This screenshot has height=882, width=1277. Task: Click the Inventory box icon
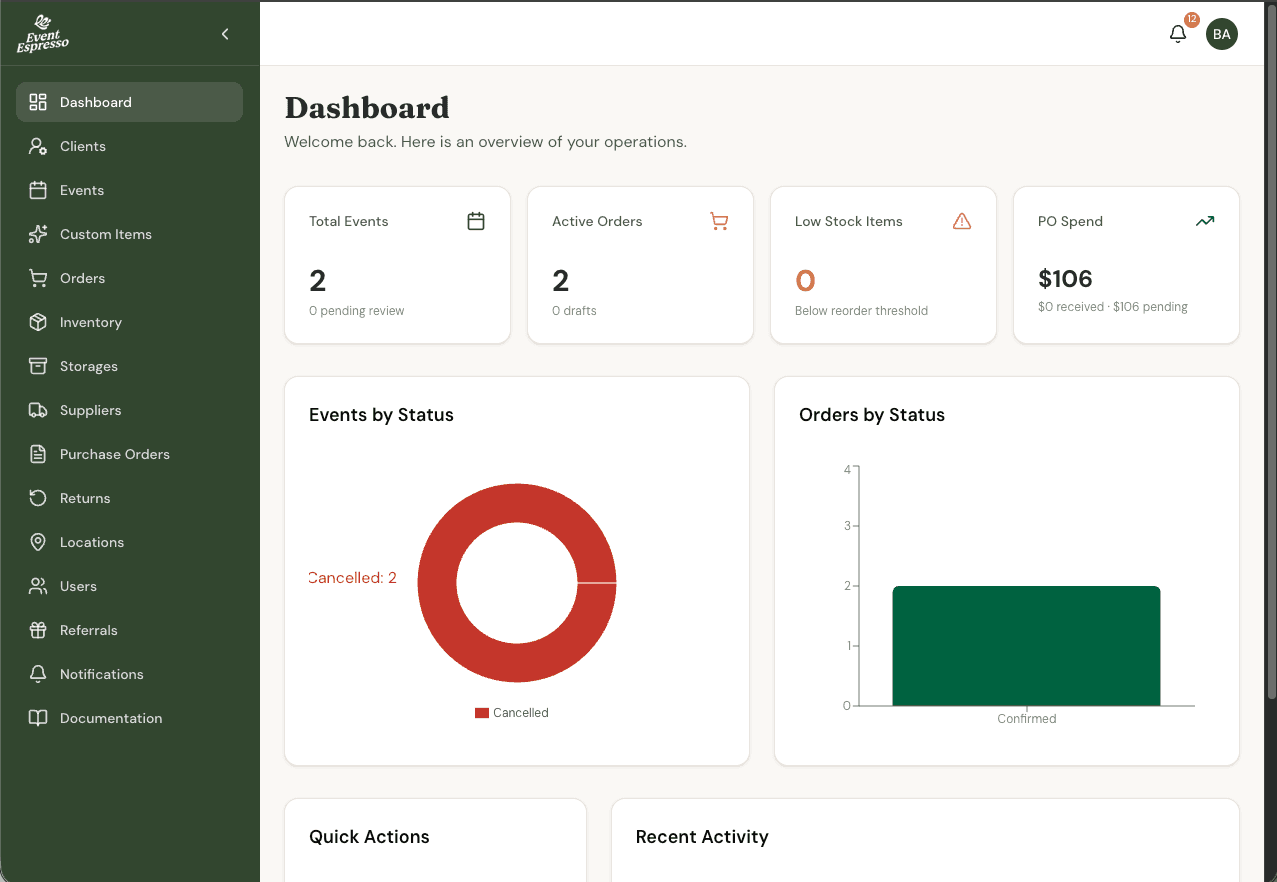(38, 322)
